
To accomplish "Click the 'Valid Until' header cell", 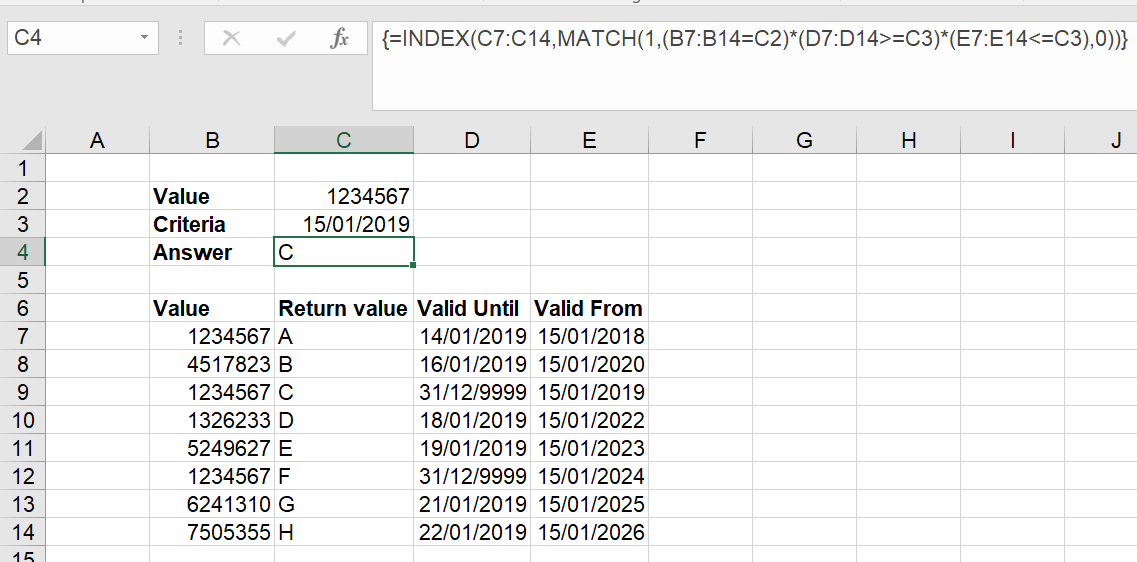I will [x=472, y=308].
